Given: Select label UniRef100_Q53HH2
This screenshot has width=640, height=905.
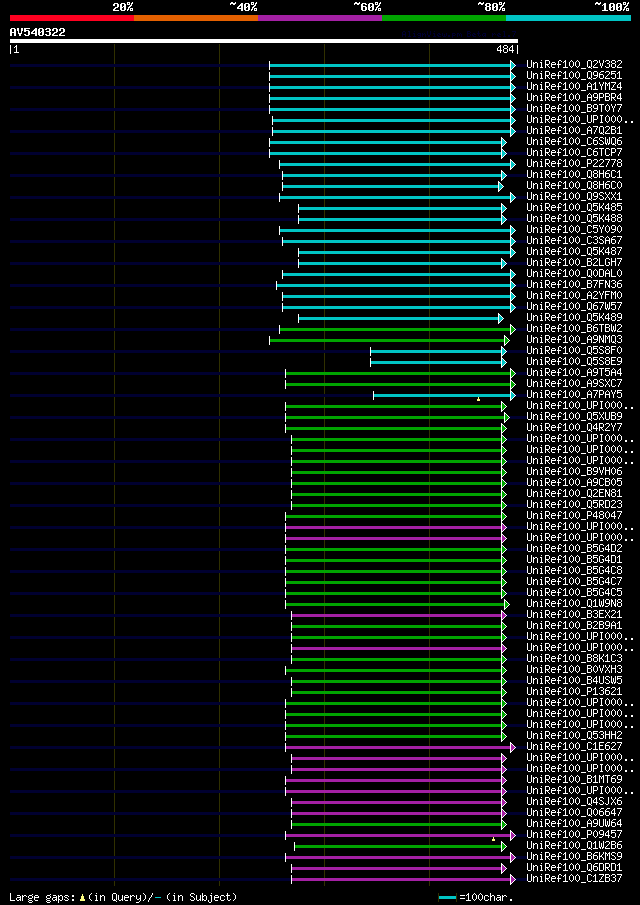Looking at the screenshot, I should [x=574, y=736].
